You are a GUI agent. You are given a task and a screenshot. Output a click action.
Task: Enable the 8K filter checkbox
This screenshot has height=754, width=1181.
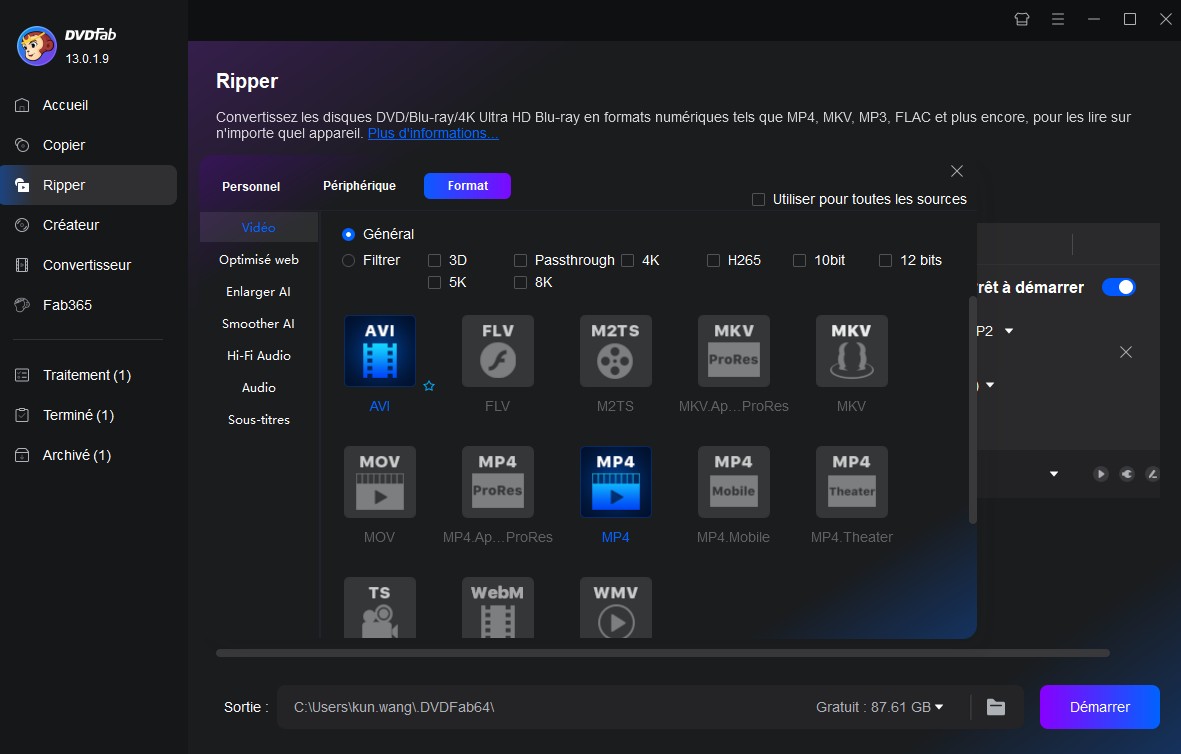point(520,282)
